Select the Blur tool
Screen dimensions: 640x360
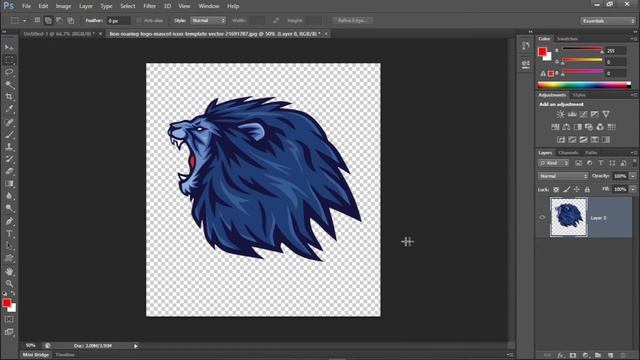coord(9,196)
